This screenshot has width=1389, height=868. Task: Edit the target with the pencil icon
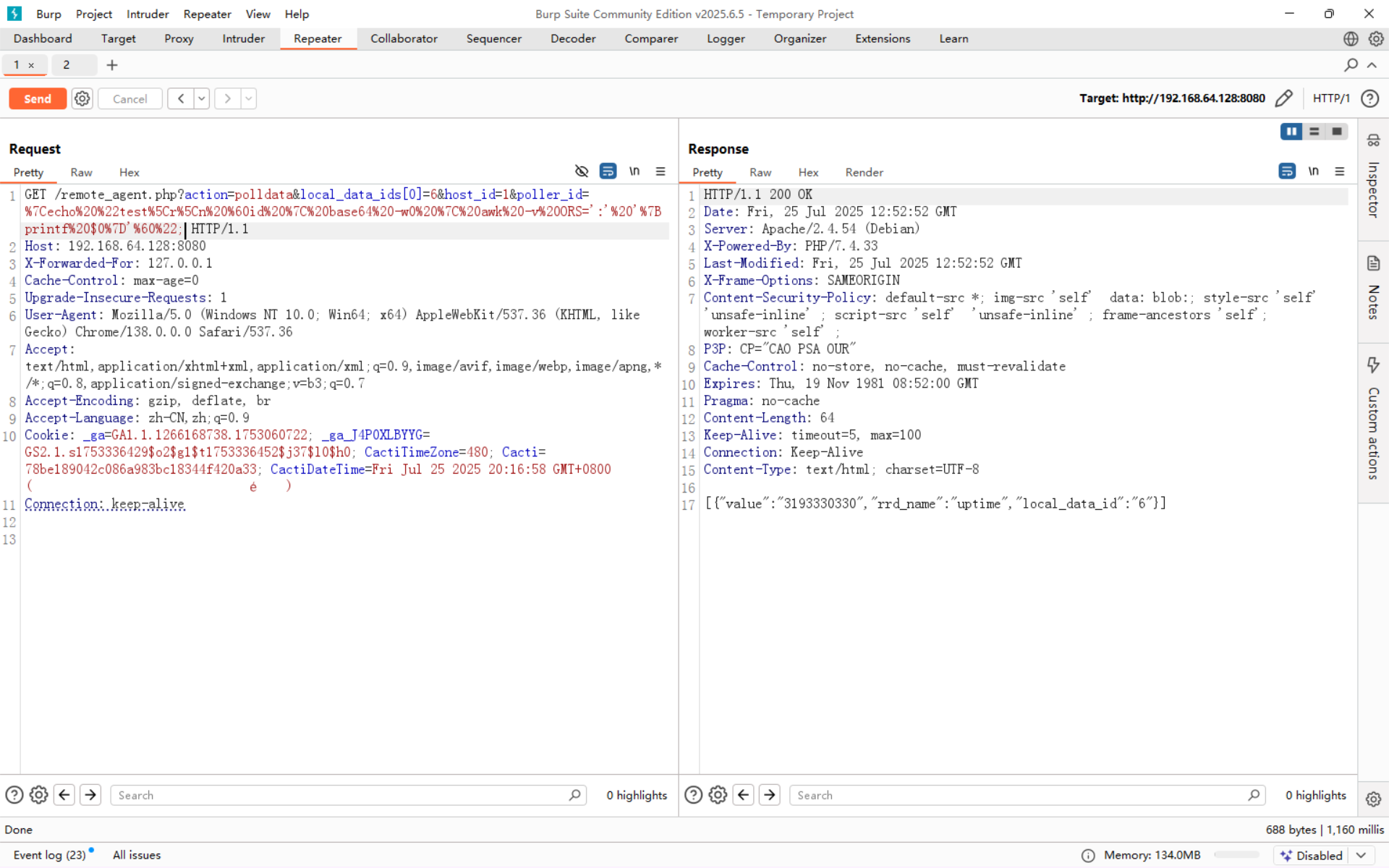point(1283,98)
